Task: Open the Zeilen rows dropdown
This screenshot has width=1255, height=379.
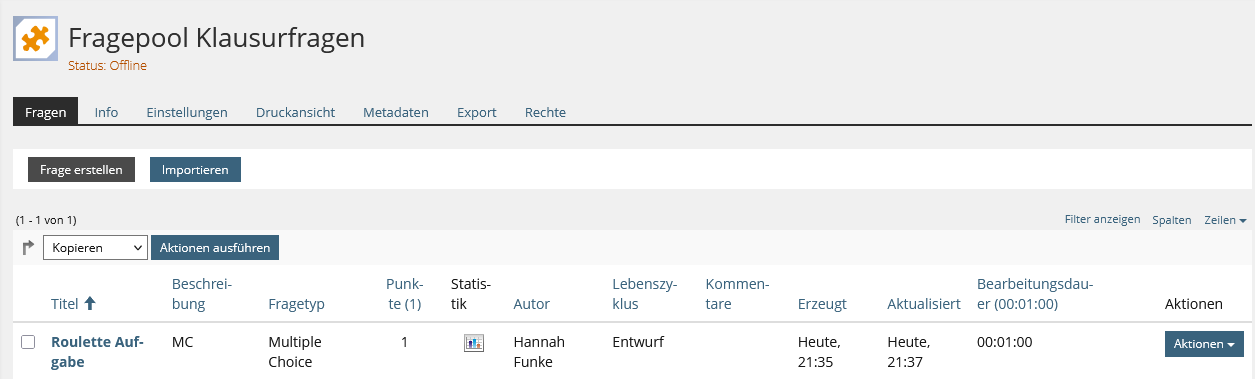Action: (x=1225, y=219)
